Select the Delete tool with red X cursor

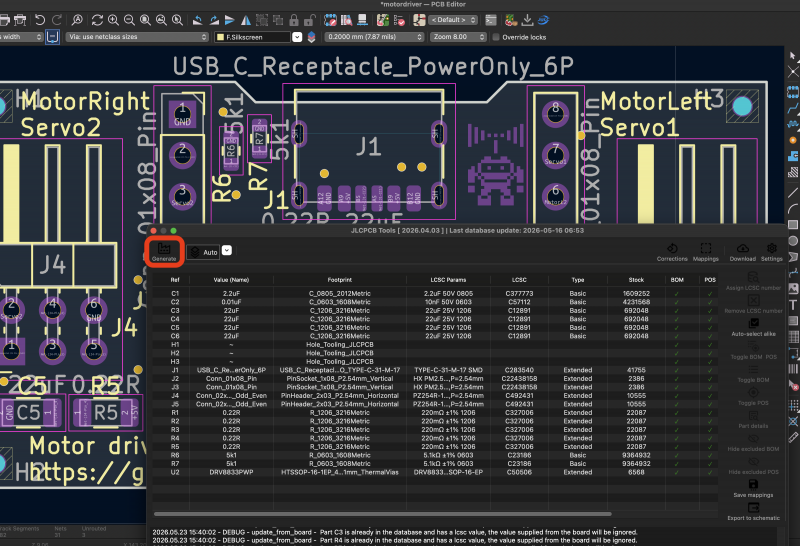coord(793,385)
